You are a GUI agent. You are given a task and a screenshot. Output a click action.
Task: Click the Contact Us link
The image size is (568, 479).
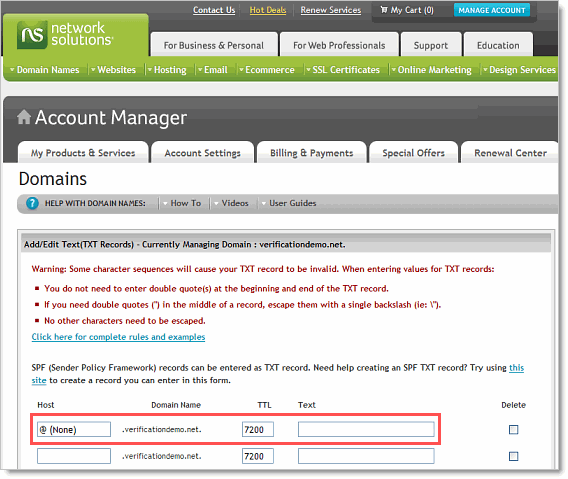click(x=214, y=10)
